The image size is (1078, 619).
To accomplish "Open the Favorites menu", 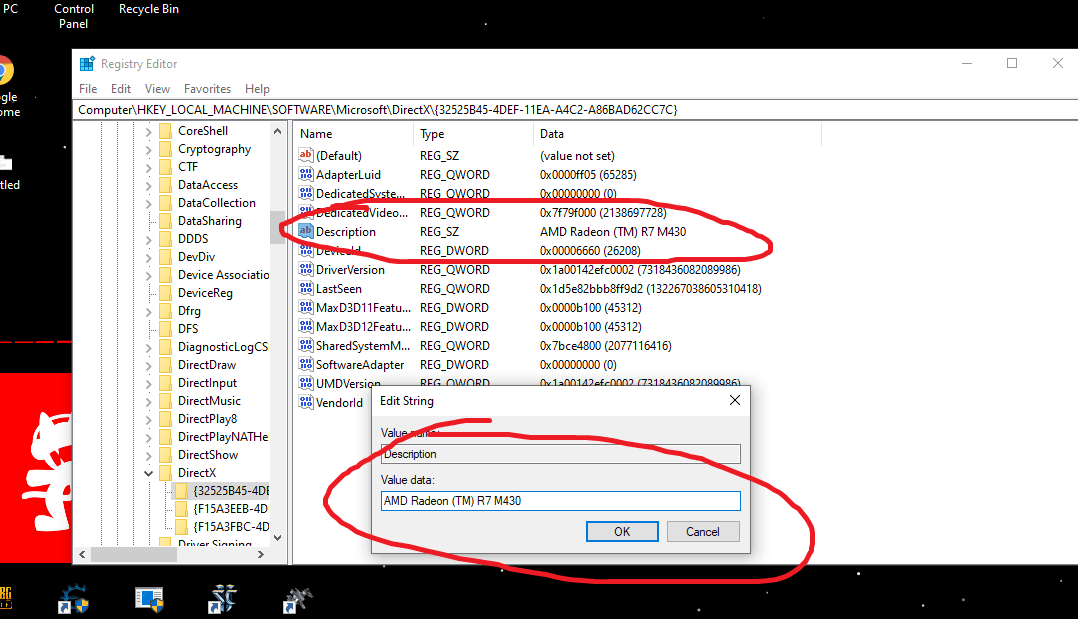I will click(207, 89).
